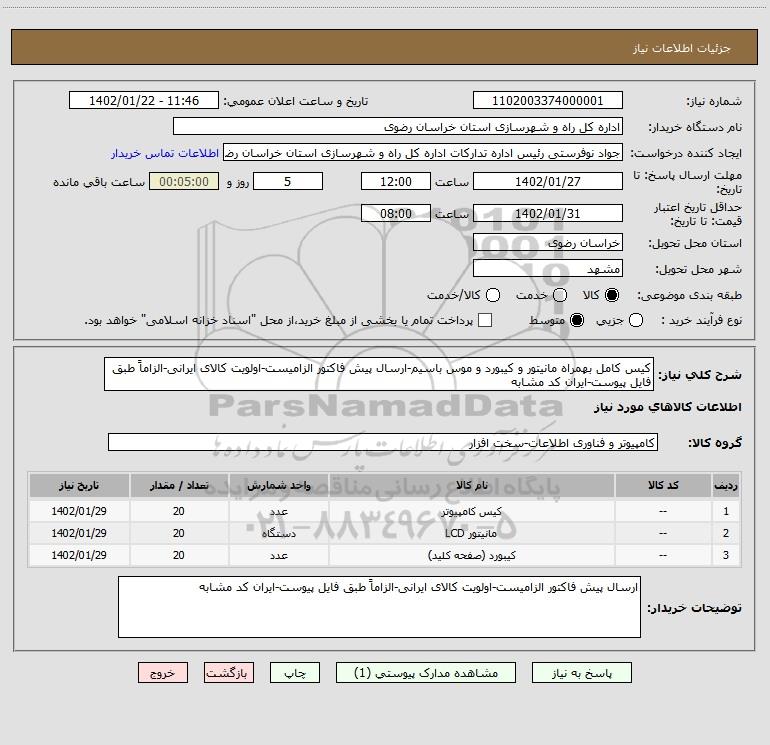The image size is (770, 745).
Task: Click buyer organization name field
Action: tap(398, 127)
